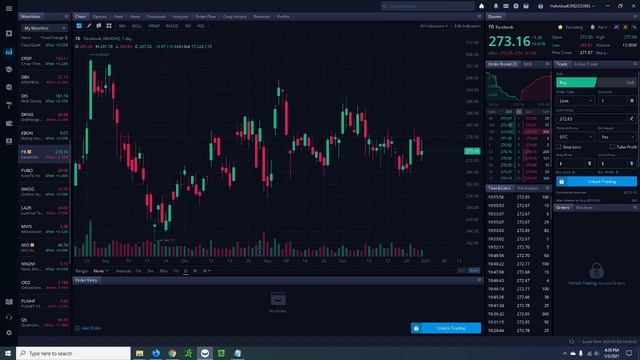Open the Trade panel menu icon
This screenshot has height=360, width=640.
(635, 64)
